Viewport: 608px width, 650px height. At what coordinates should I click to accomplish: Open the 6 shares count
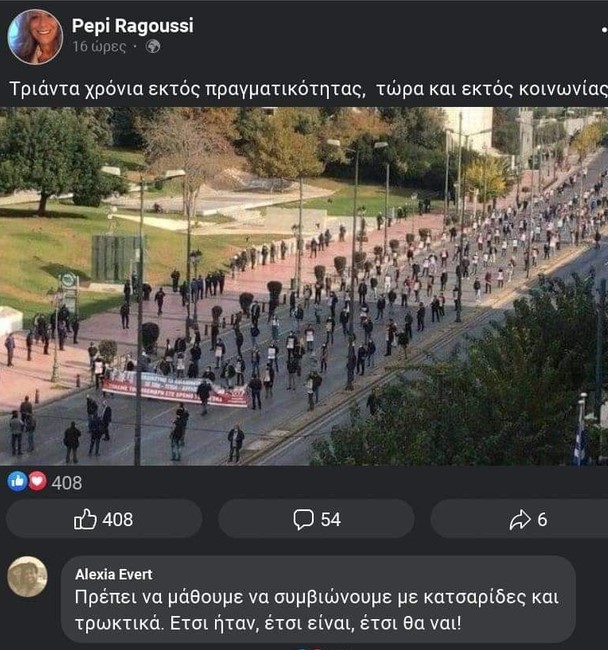click(x=542, y=519)
